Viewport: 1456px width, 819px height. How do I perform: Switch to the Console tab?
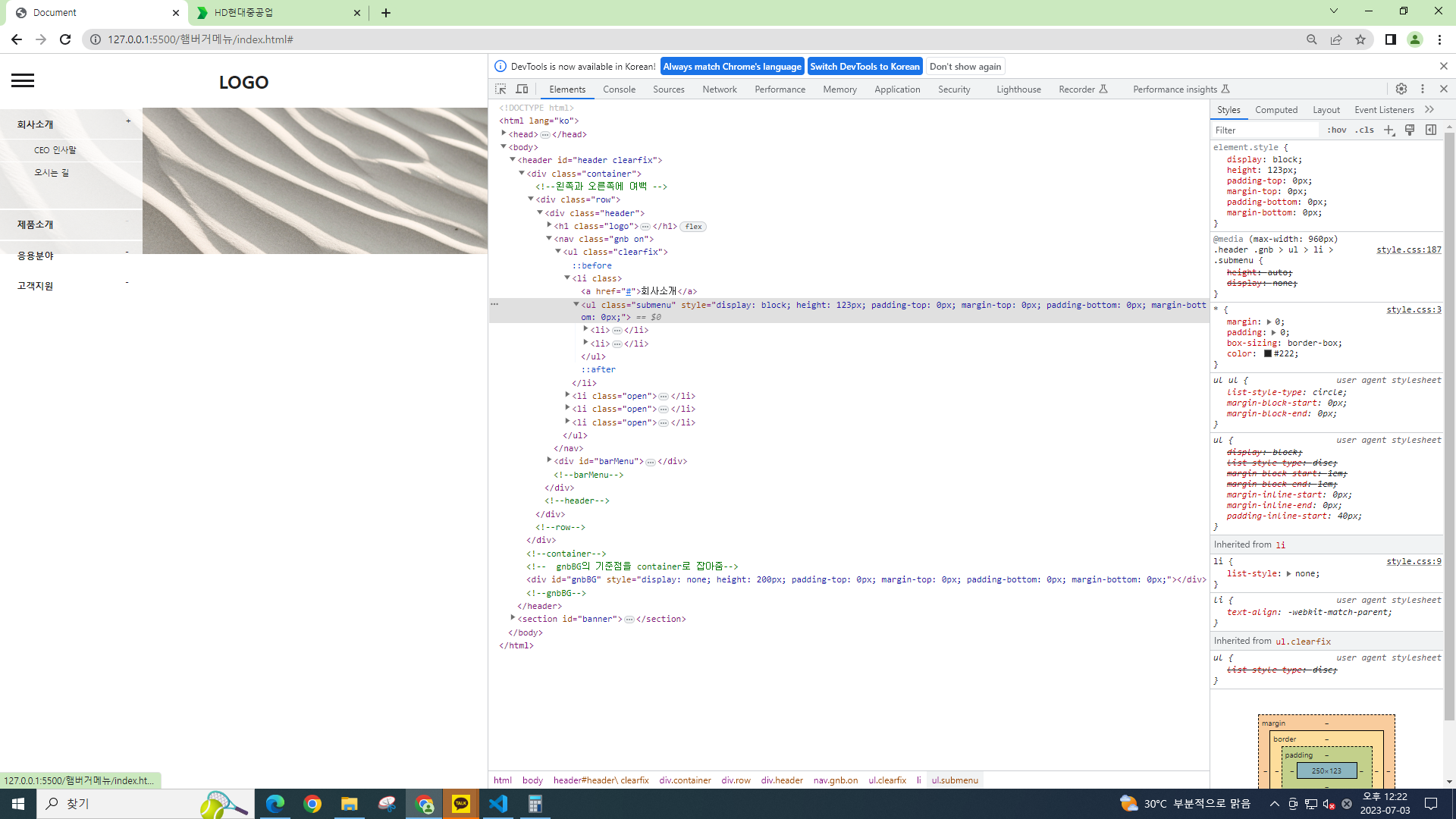[619, 89]
